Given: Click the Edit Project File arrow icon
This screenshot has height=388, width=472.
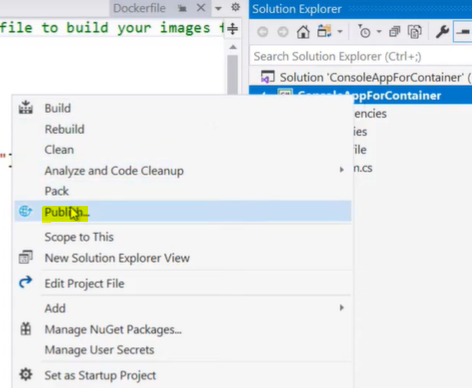Looking at the screenshot, I should point(26,282).
